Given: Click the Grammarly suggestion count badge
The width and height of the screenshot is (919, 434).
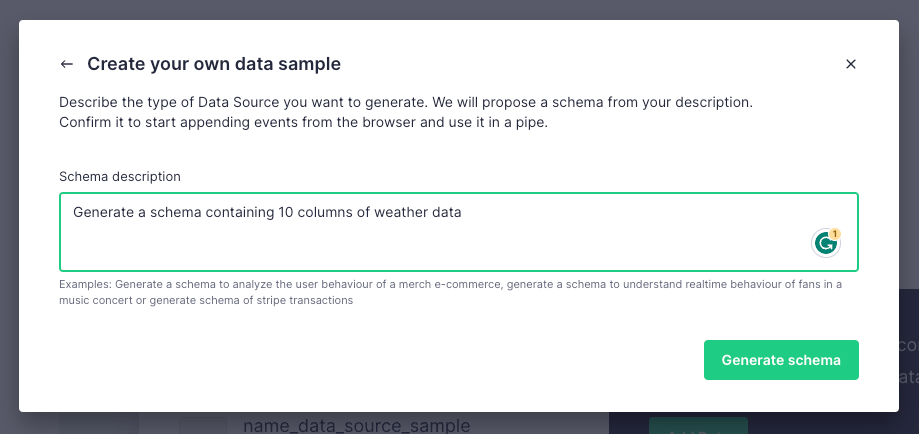Looking at the screenshot, I should point(835,234).
